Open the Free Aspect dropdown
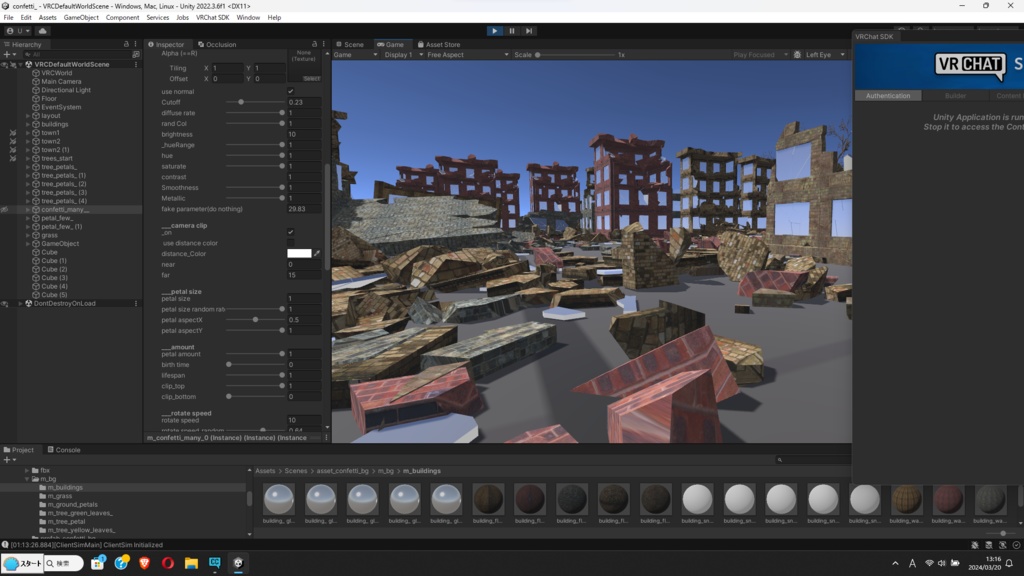 [x=467, y=55]
